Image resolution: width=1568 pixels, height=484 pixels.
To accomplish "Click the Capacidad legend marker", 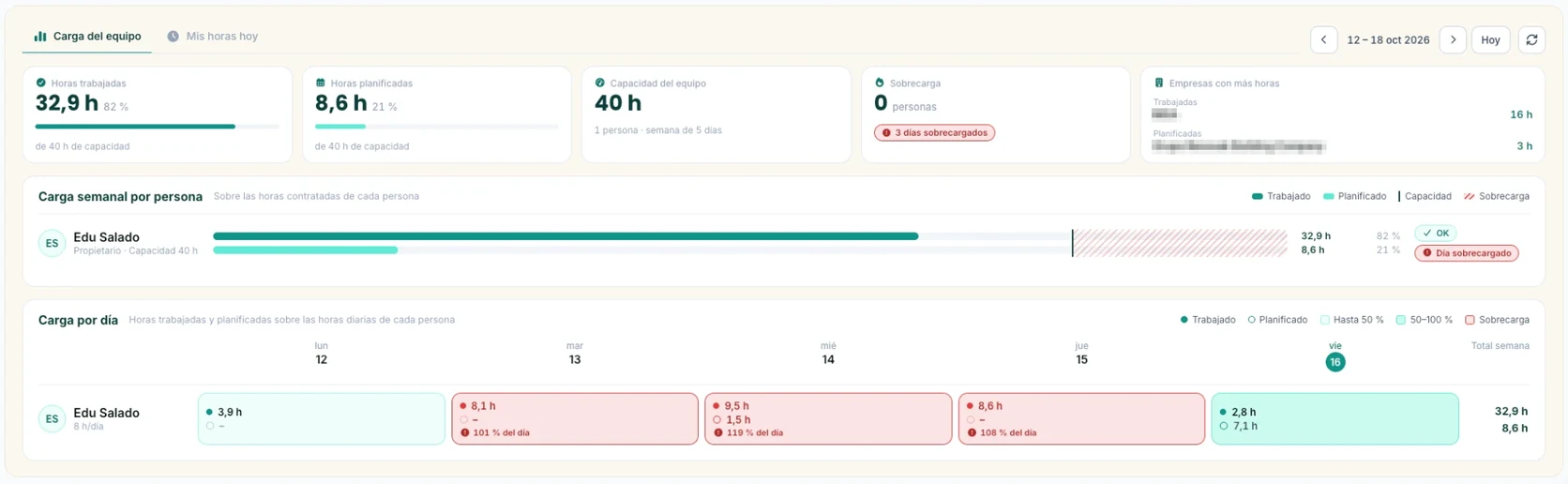I will click(1399, 196).
